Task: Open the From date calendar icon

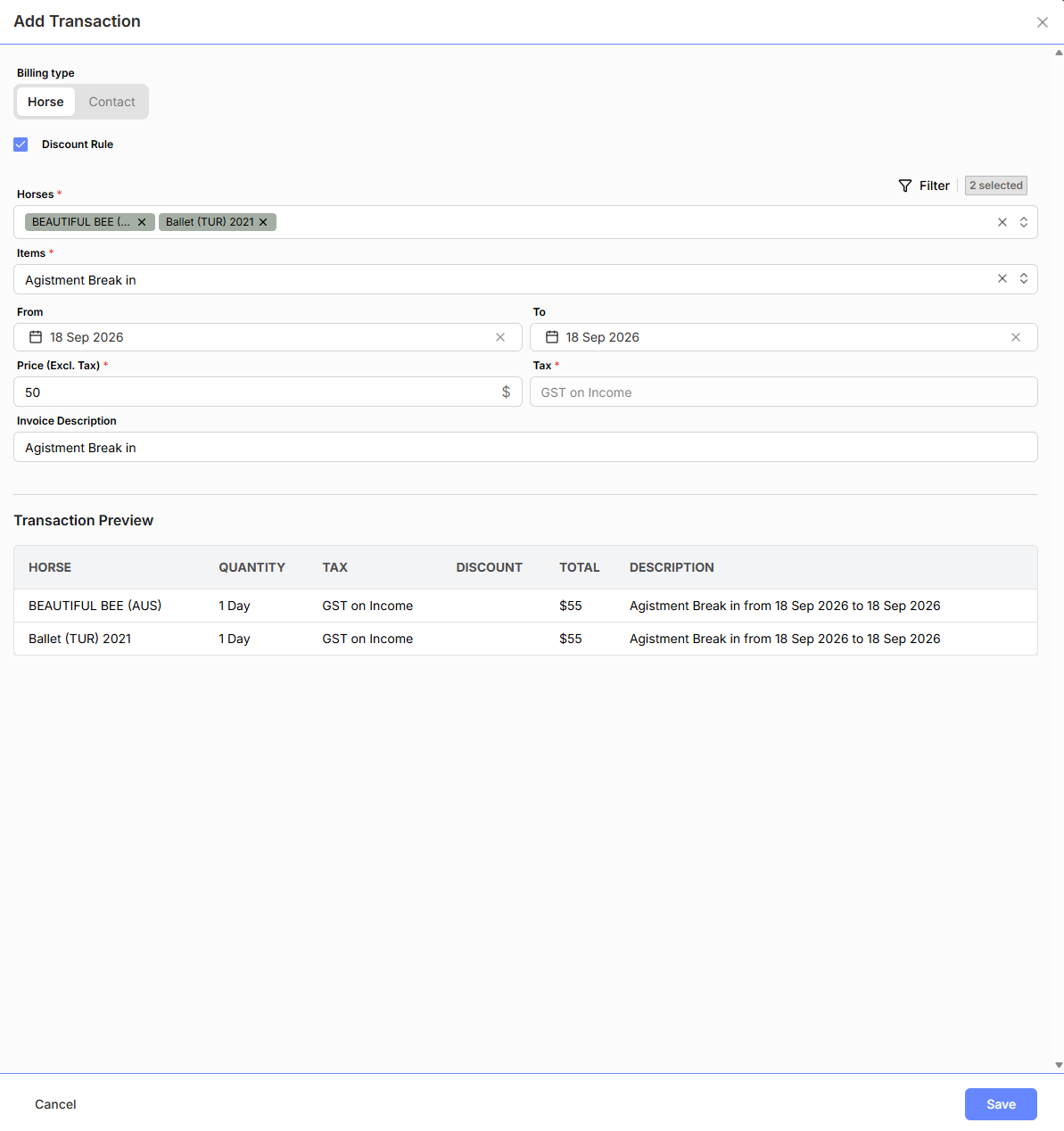Action: pyautogui.click(x=36, y=337)
